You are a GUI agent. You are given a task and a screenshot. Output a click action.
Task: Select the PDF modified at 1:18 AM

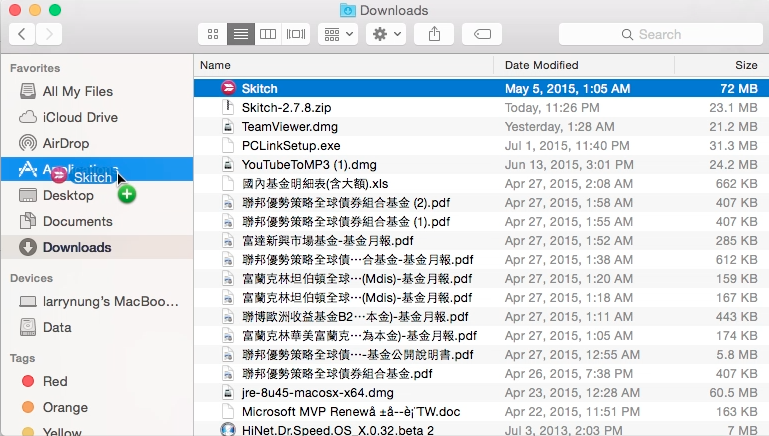click(482, 298)
